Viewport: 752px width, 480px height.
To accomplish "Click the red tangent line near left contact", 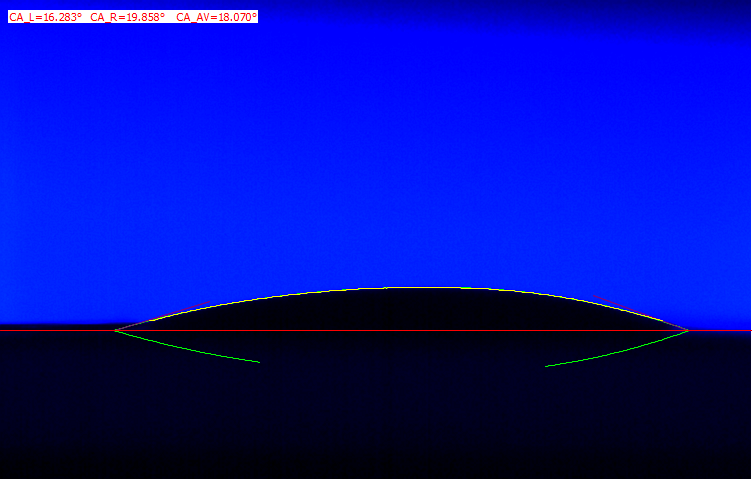I will click(x=140, y=323).
